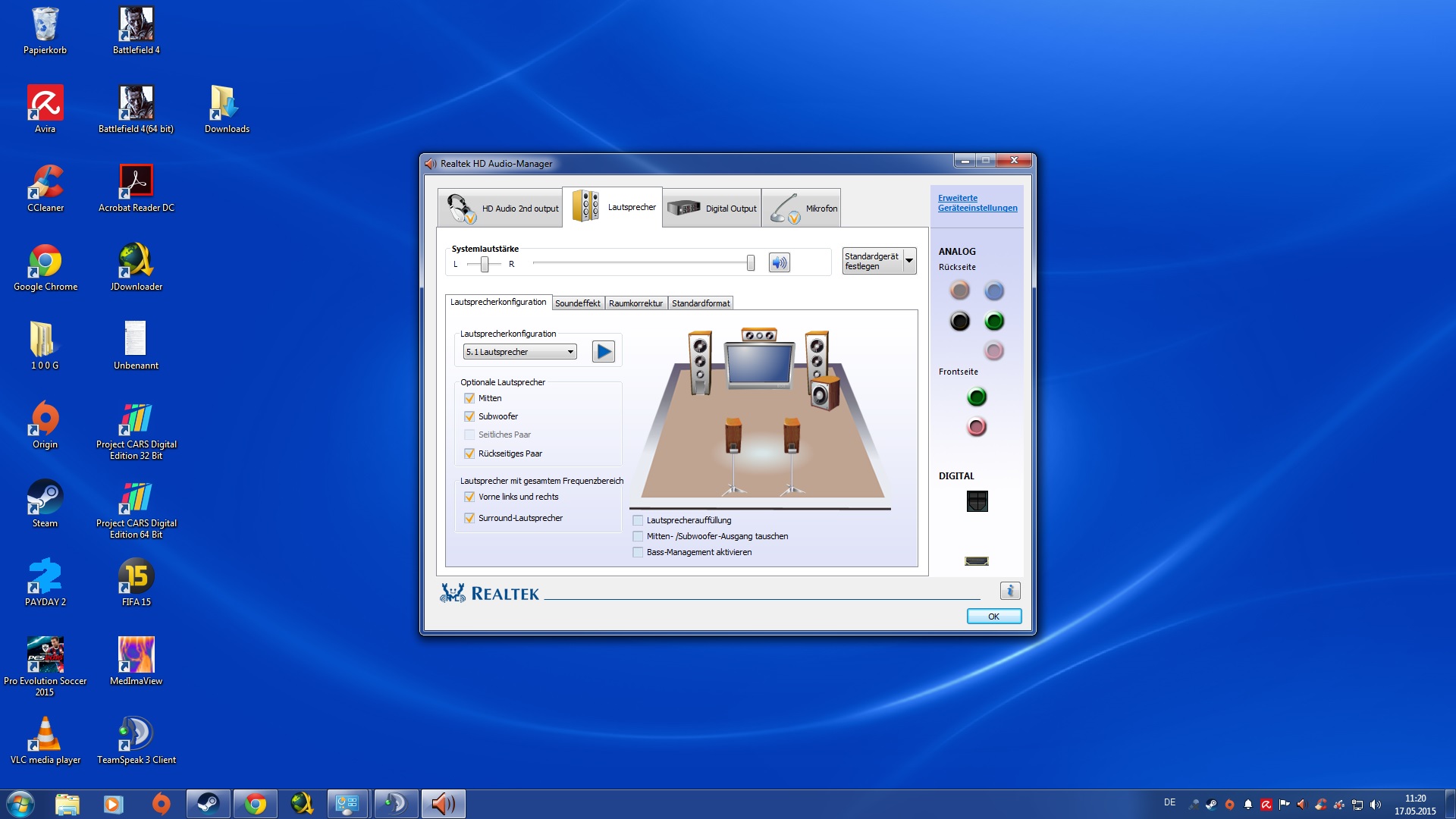Click the orange rear analog jack
The image size is (1456, 819).
(x=959, y=290)
